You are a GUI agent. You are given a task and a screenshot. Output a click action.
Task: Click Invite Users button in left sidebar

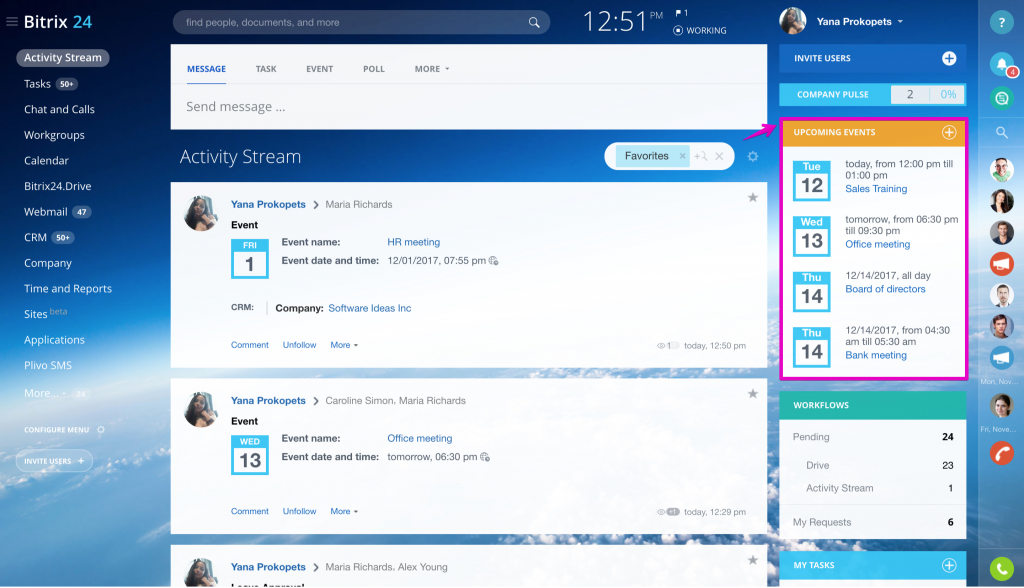(x=54, y=461)
